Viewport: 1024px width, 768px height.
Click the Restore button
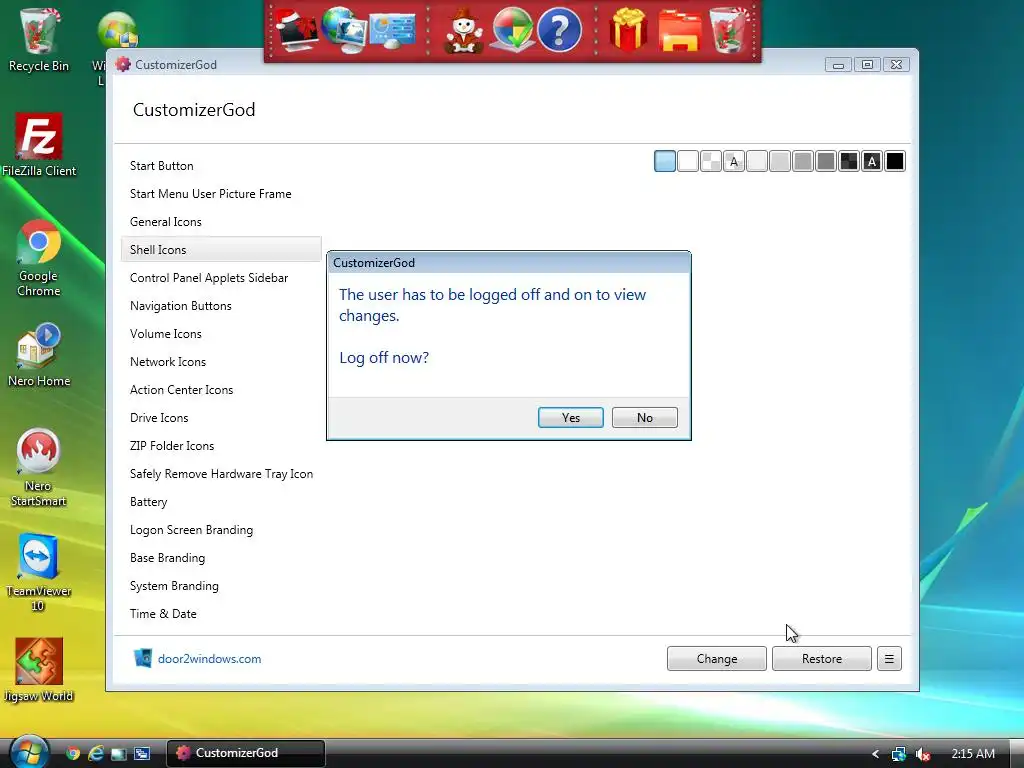click(x=822, y=658)
